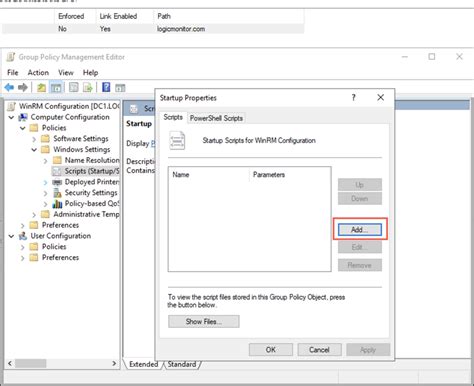
Task: Collapse the Computer Configuration node
Action: point(11,117)
